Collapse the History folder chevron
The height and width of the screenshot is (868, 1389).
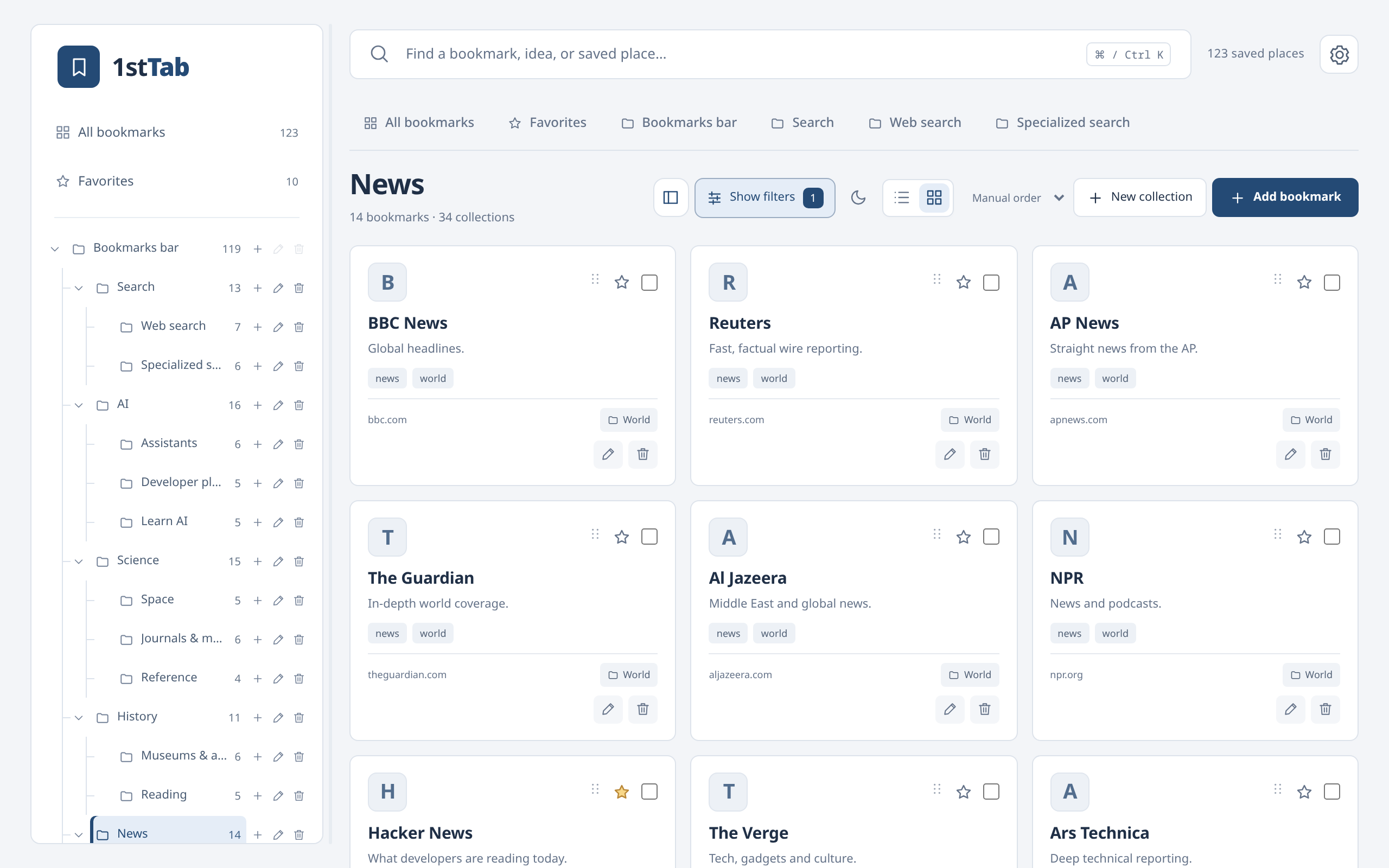(79, 717)
